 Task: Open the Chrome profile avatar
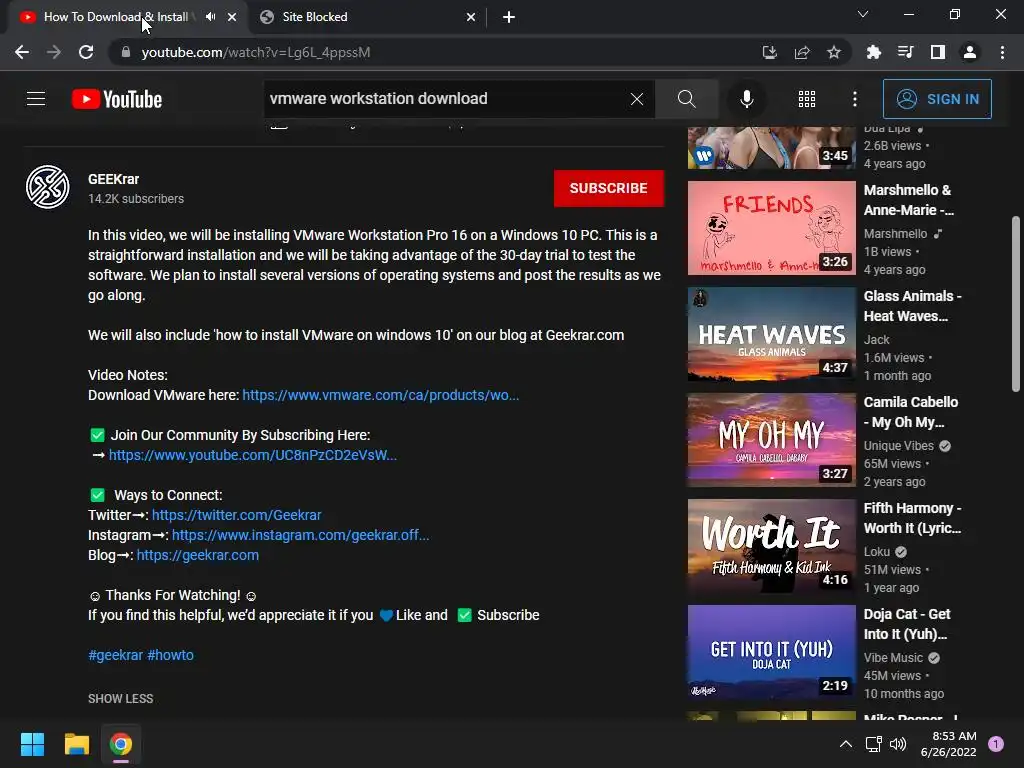pyautogui.click(x=970, y=52)
